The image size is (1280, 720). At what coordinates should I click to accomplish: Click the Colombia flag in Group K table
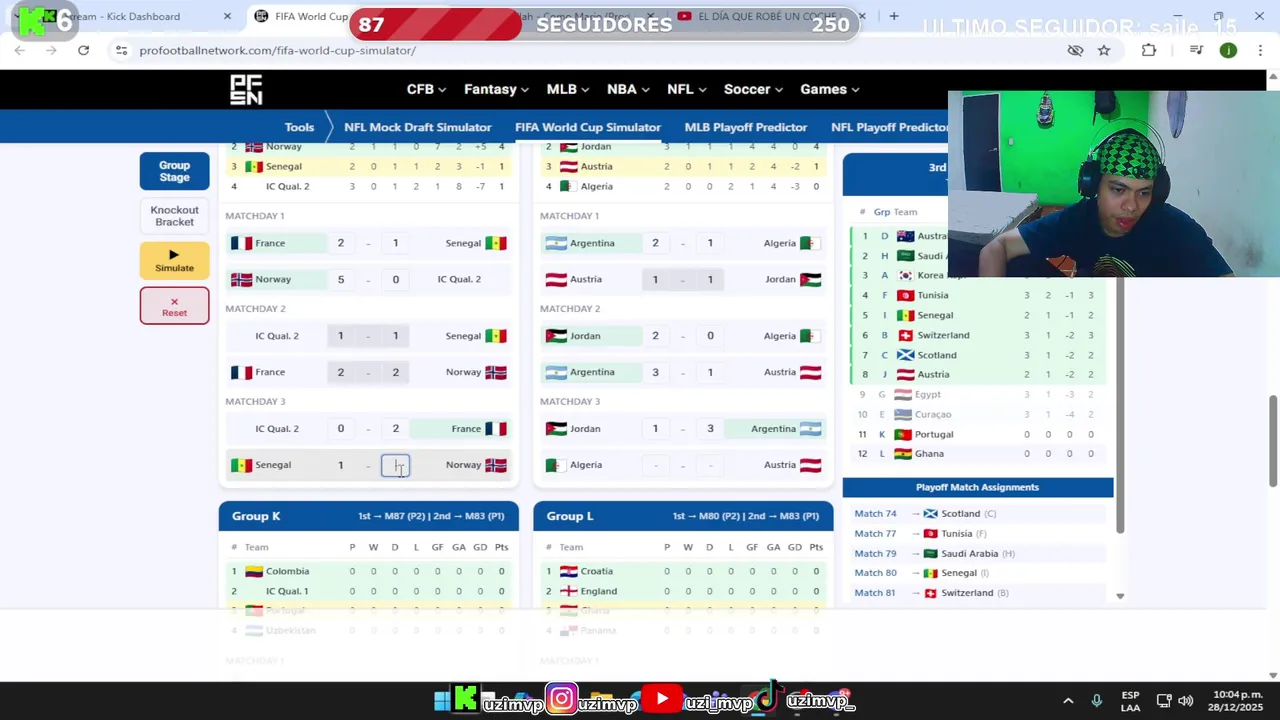click(254, 571)
